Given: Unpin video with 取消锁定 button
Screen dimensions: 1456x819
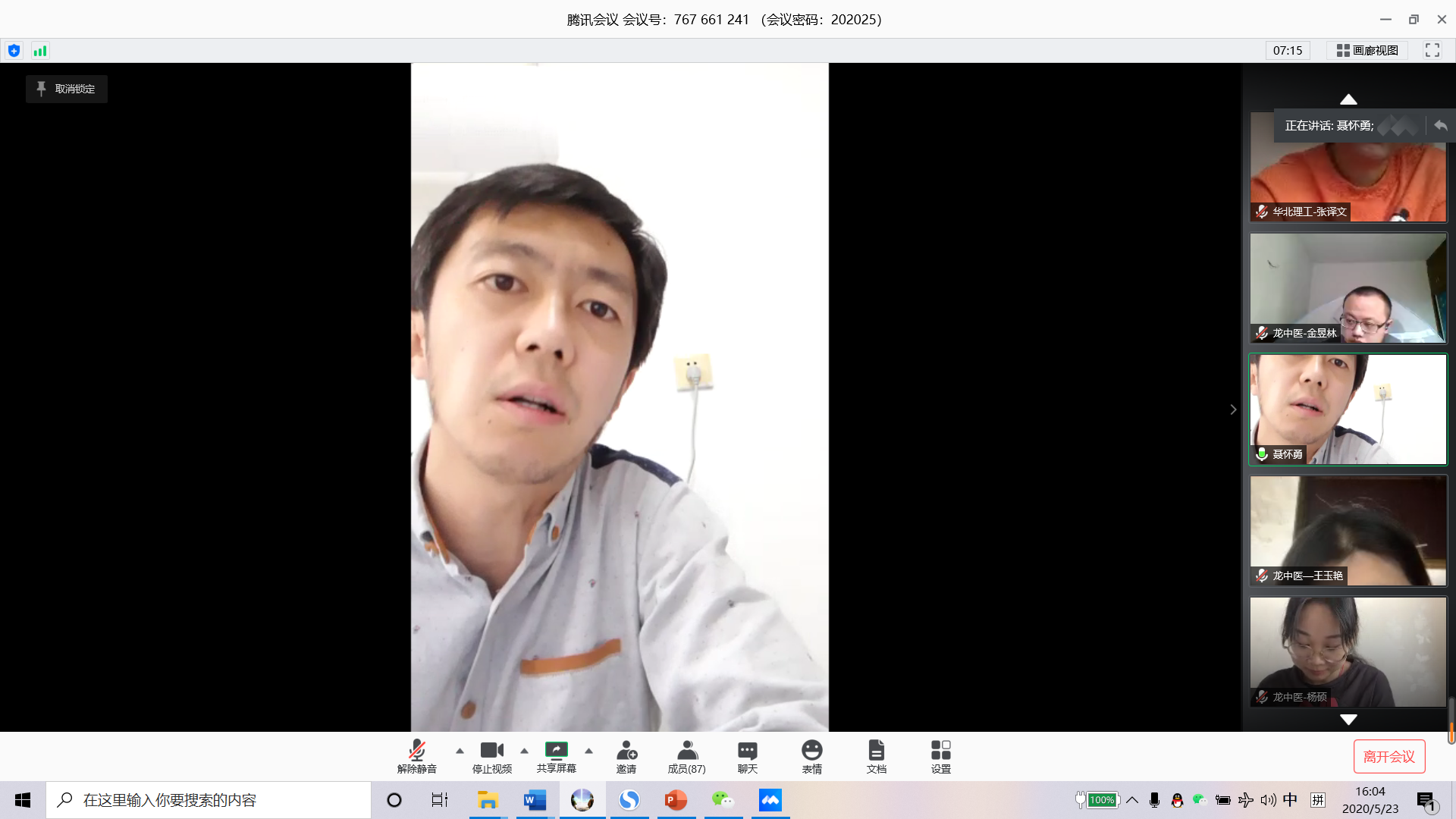Looking at the screenshot, I should pyautogui.click(x=67, y=89).
